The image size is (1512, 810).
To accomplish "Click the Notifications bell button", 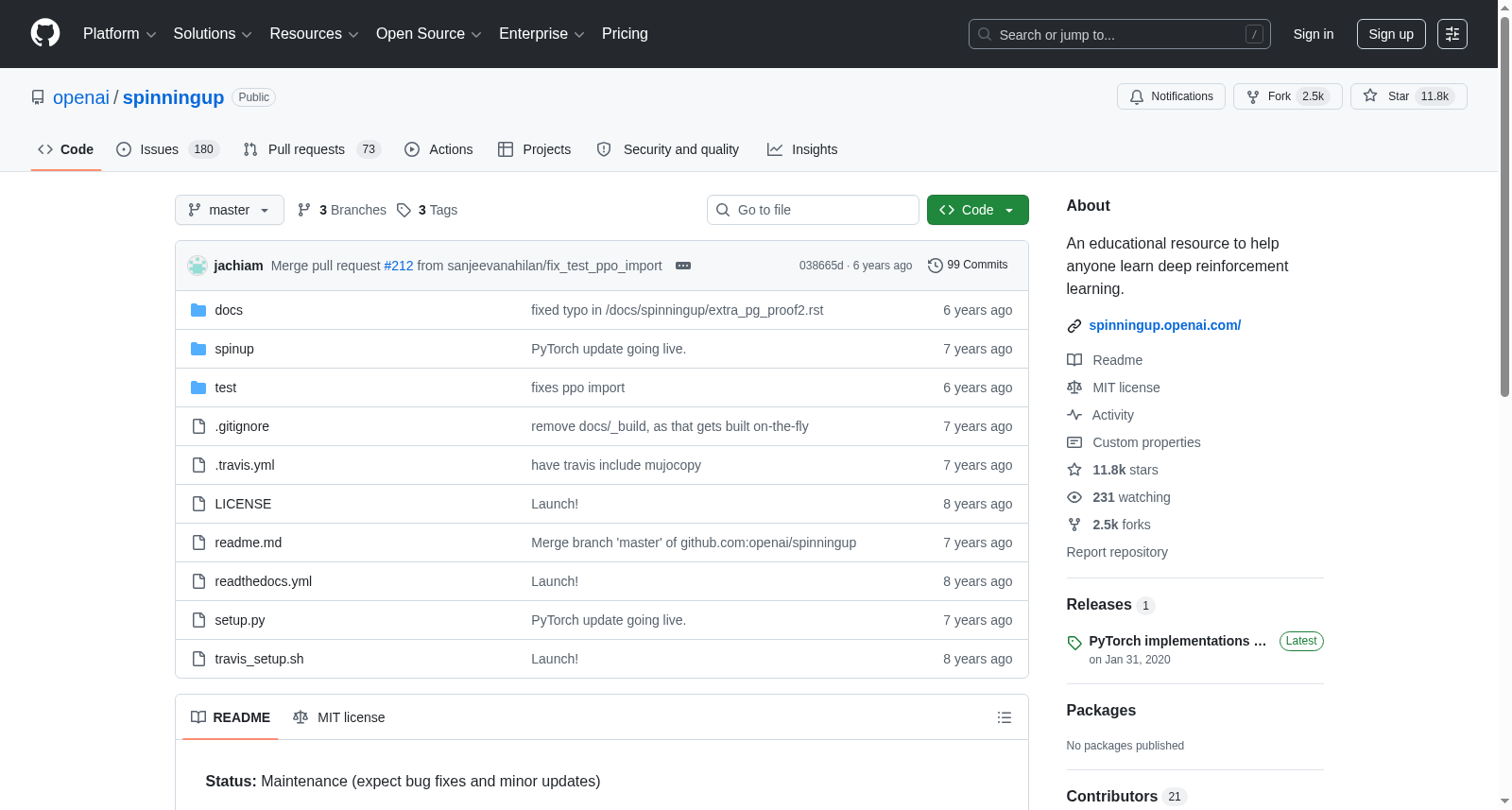I will [x=1172, y=96].
